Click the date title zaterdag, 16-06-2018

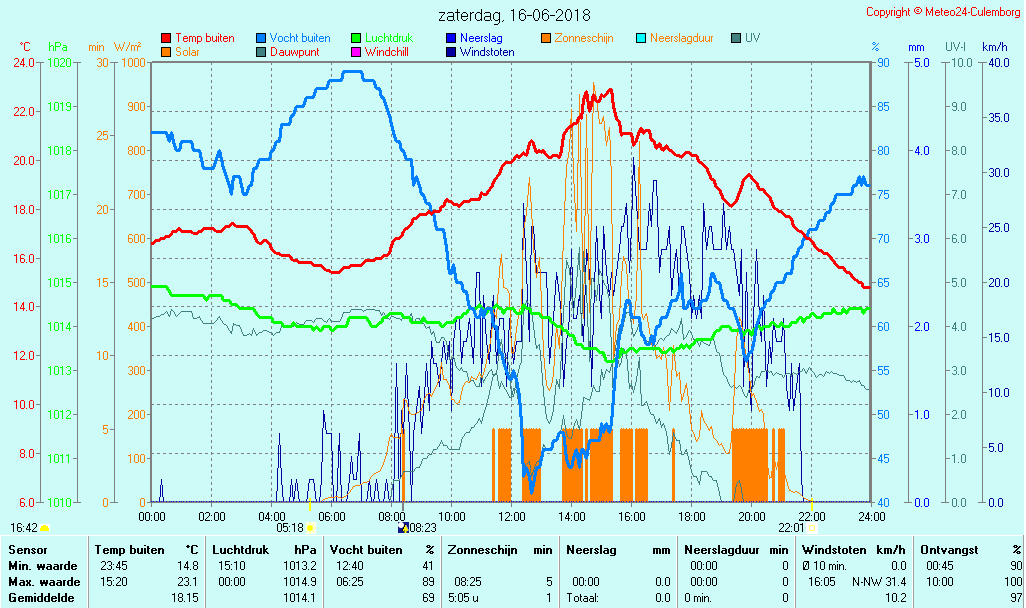514,16
